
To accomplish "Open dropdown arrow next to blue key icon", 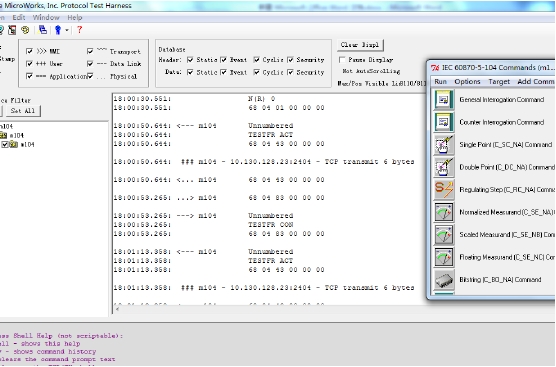I will pos(66,30).
